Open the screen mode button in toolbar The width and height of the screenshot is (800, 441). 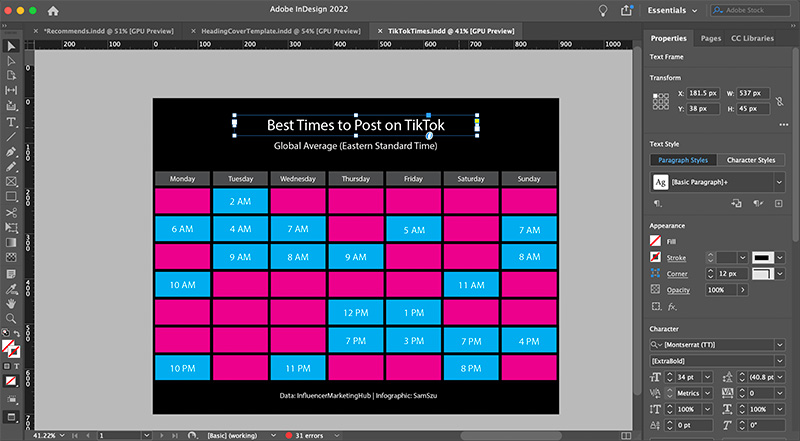[x=12, y=416]
